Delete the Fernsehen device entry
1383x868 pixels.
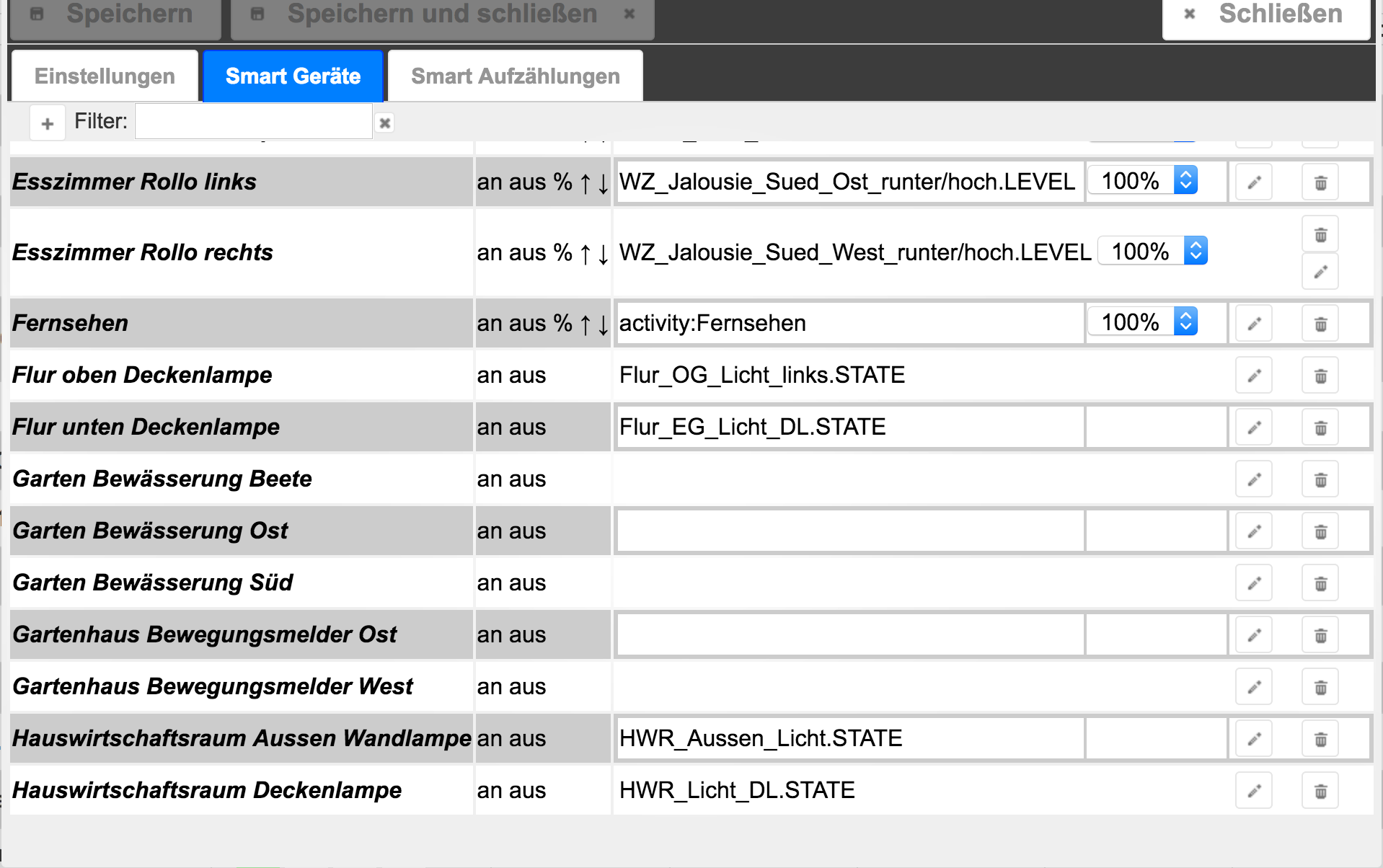pyautogui.click(x=1320, y=324)
